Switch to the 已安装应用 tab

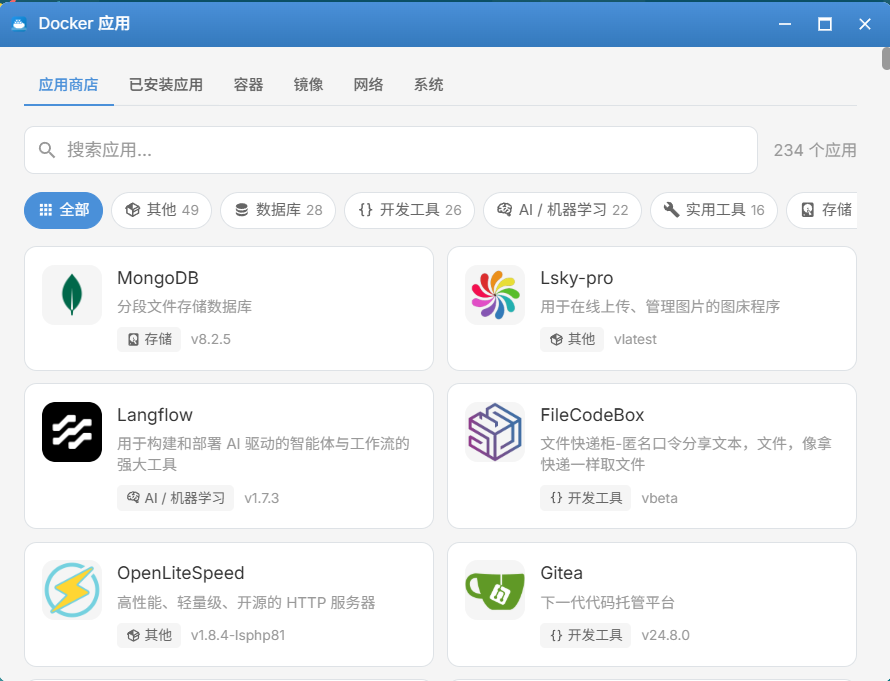coord(165,85)
